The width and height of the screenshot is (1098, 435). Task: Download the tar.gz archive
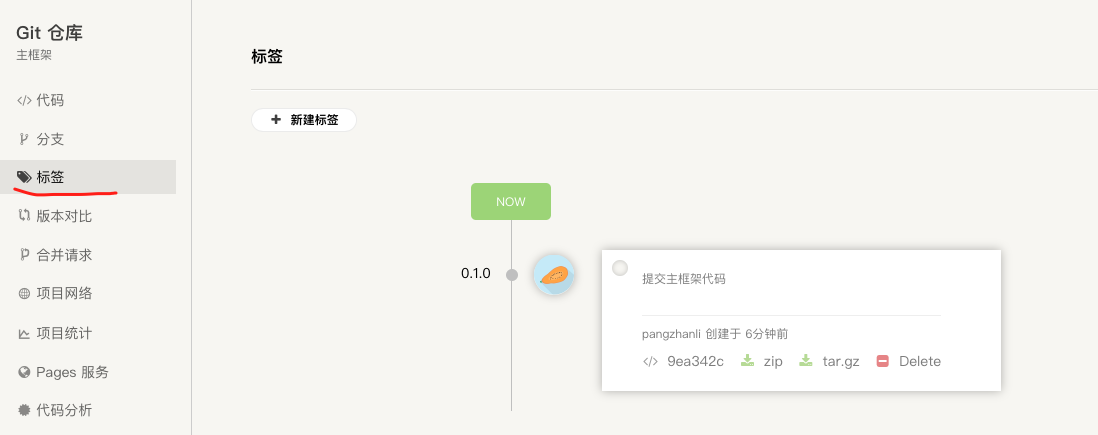point(830,361)
